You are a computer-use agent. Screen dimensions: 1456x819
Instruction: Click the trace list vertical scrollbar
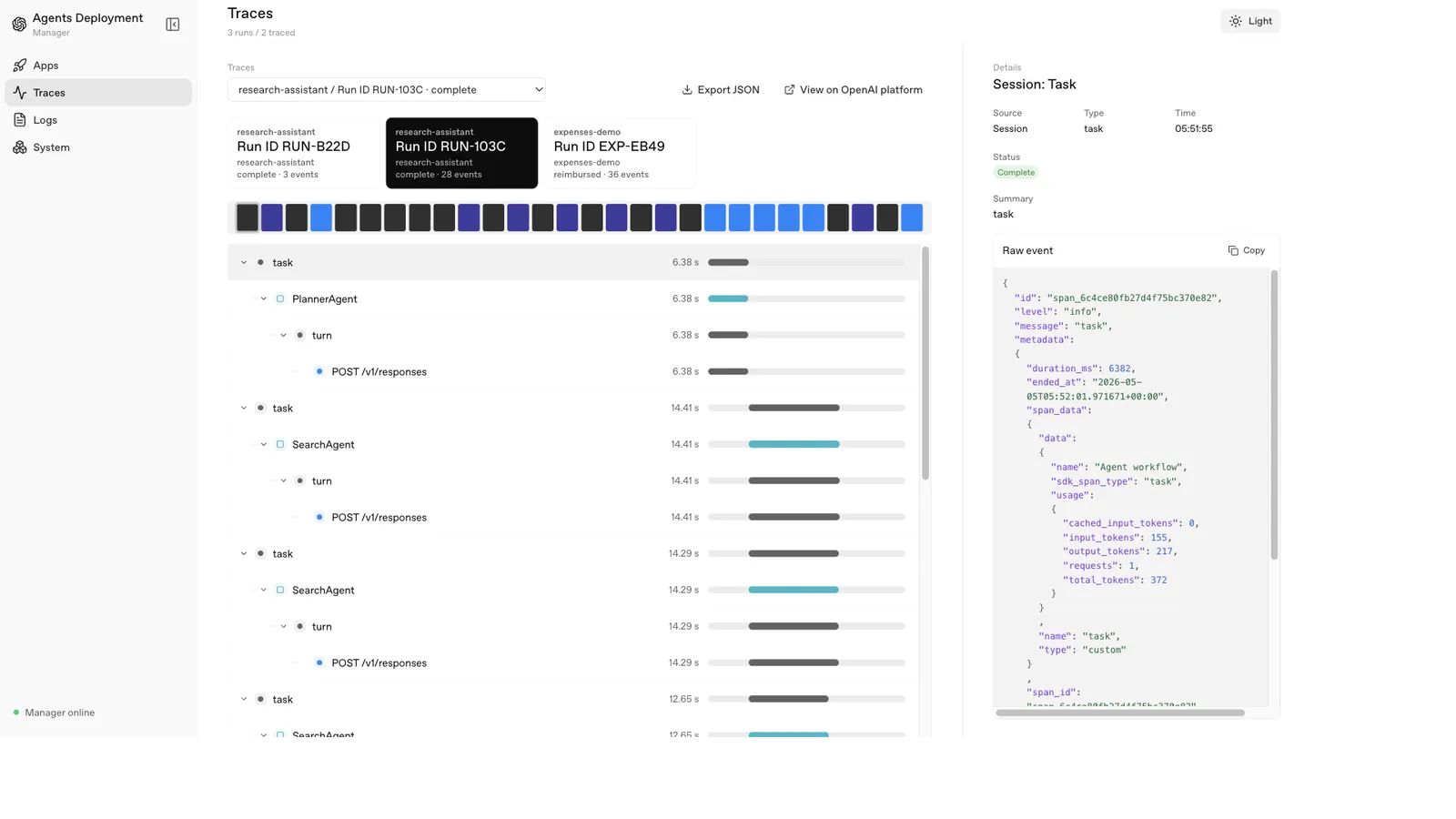[x=925, y=364]
